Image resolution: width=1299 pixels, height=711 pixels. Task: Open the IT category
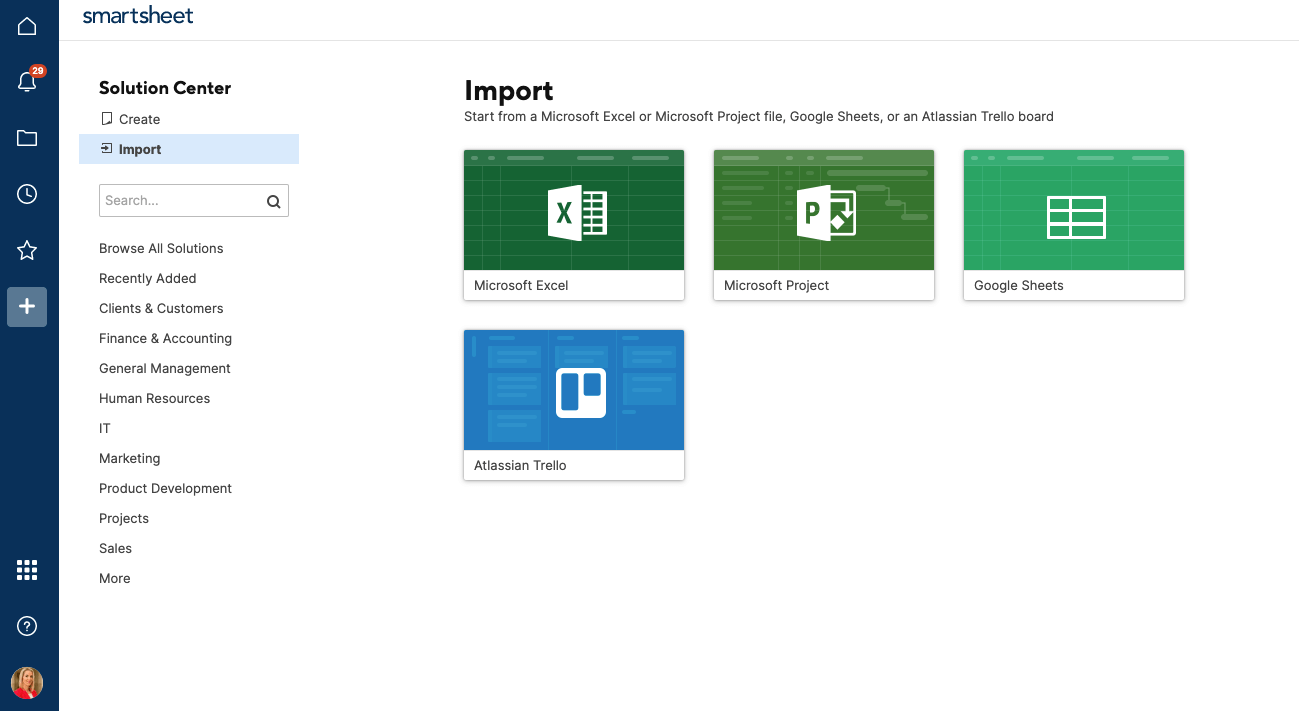click(105, 428)
